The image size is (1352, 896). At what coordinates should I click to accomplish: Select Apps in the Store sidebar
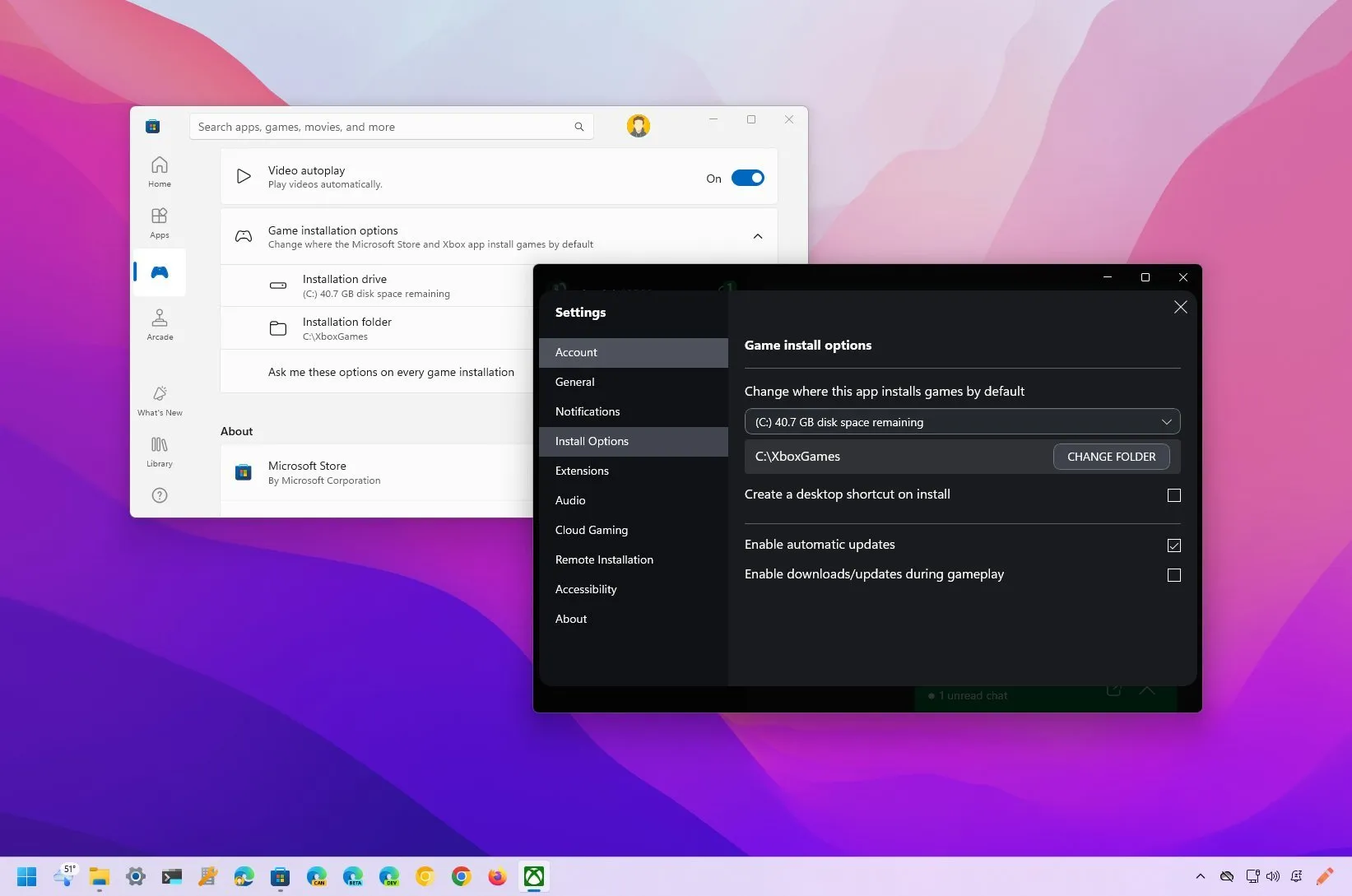point(159,221)
